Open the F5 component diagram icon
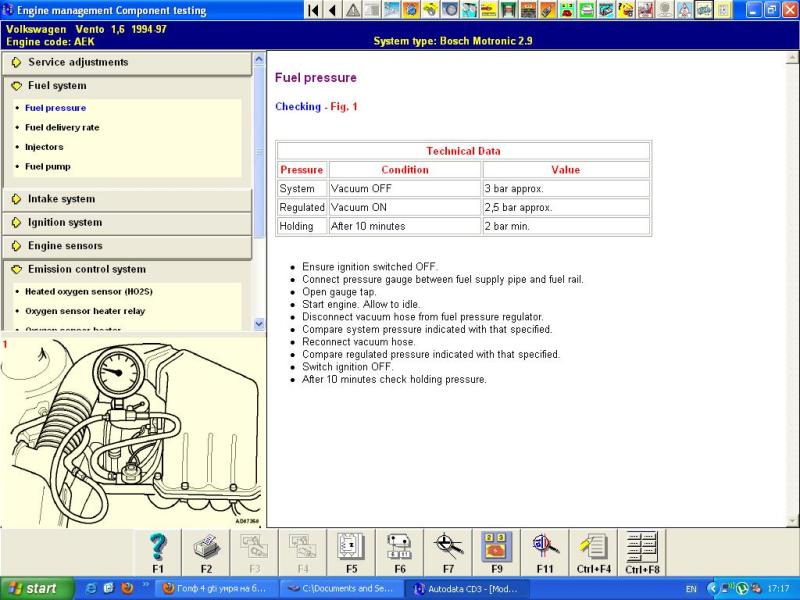The image size is (800, 600). click(351, 546)
